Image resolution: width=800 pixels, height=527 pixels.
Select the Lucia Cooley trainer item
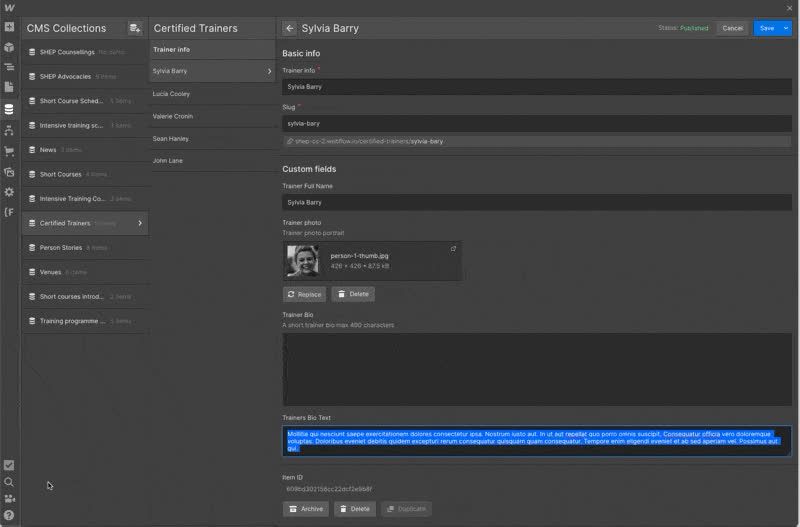171,94
